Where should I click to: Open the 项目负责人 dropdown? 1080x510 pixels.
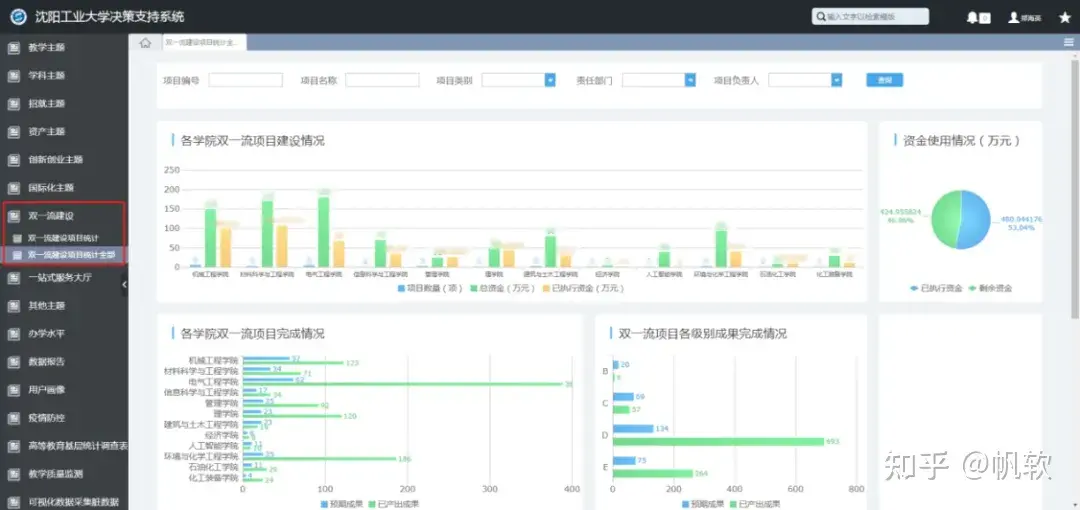(805, 80)
